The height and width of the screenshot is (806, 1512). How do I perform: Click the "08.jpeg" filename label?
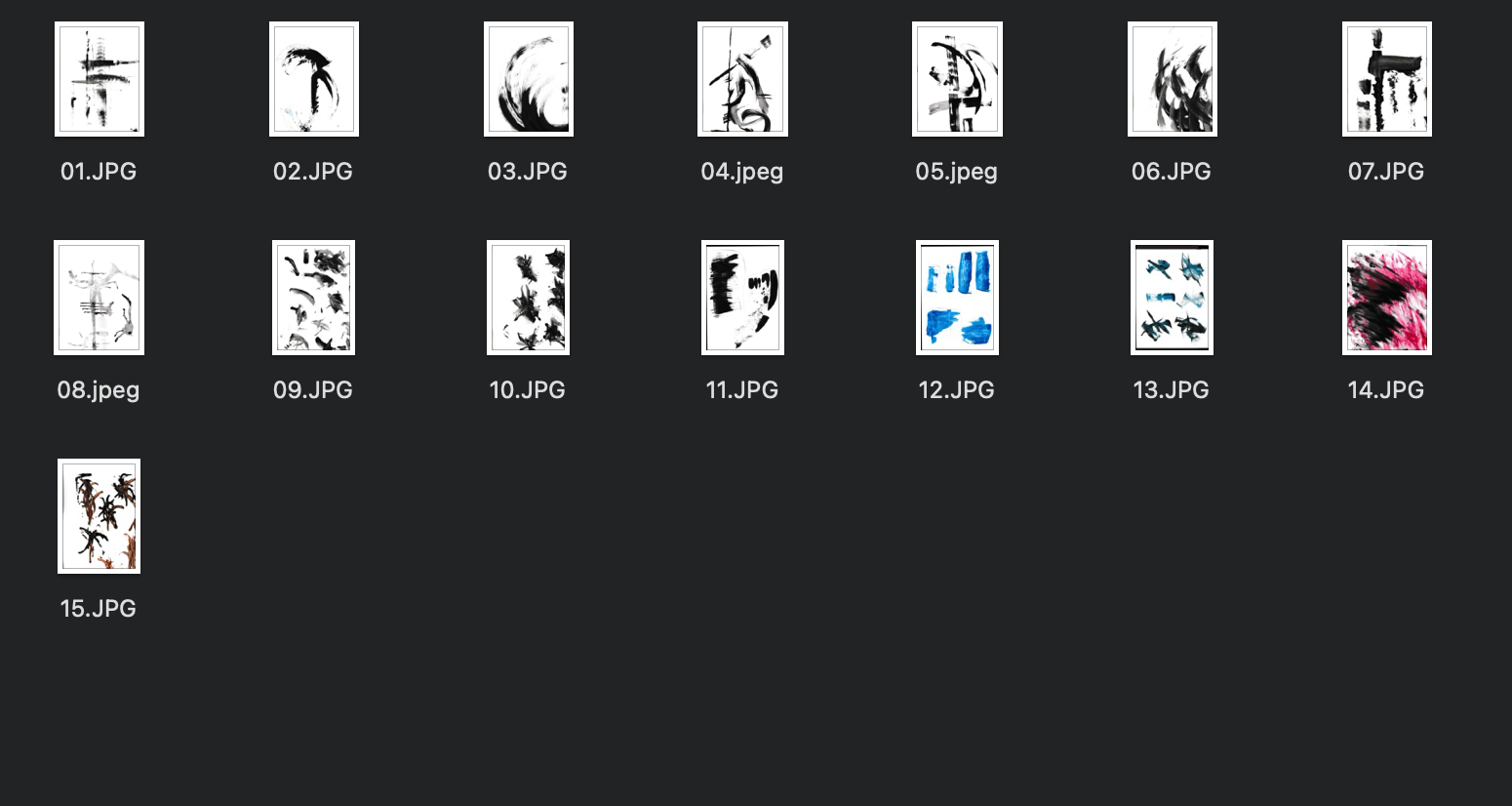click(99, 390)
